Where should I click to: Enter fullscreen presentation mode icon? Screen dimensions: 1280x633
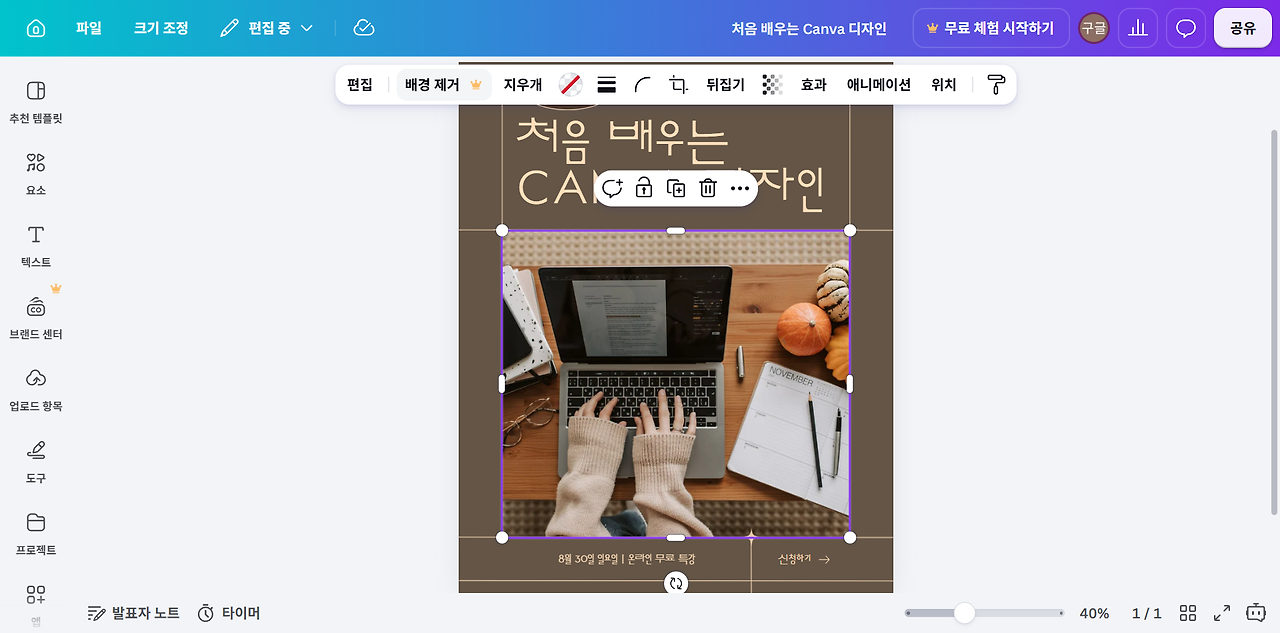1222,613
